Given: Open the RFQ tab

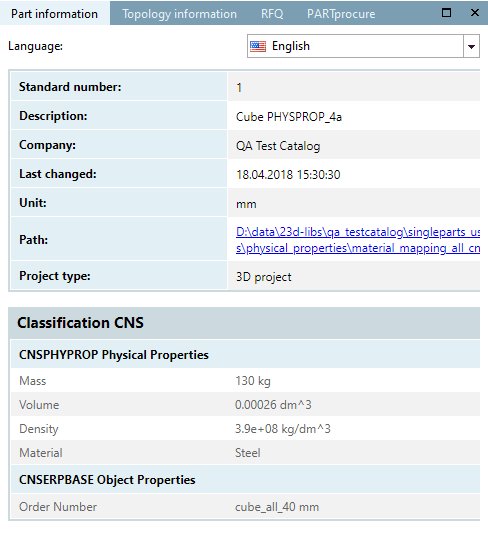Looking at the screenshot, I should pyautogui.click(x=272, y=14).
